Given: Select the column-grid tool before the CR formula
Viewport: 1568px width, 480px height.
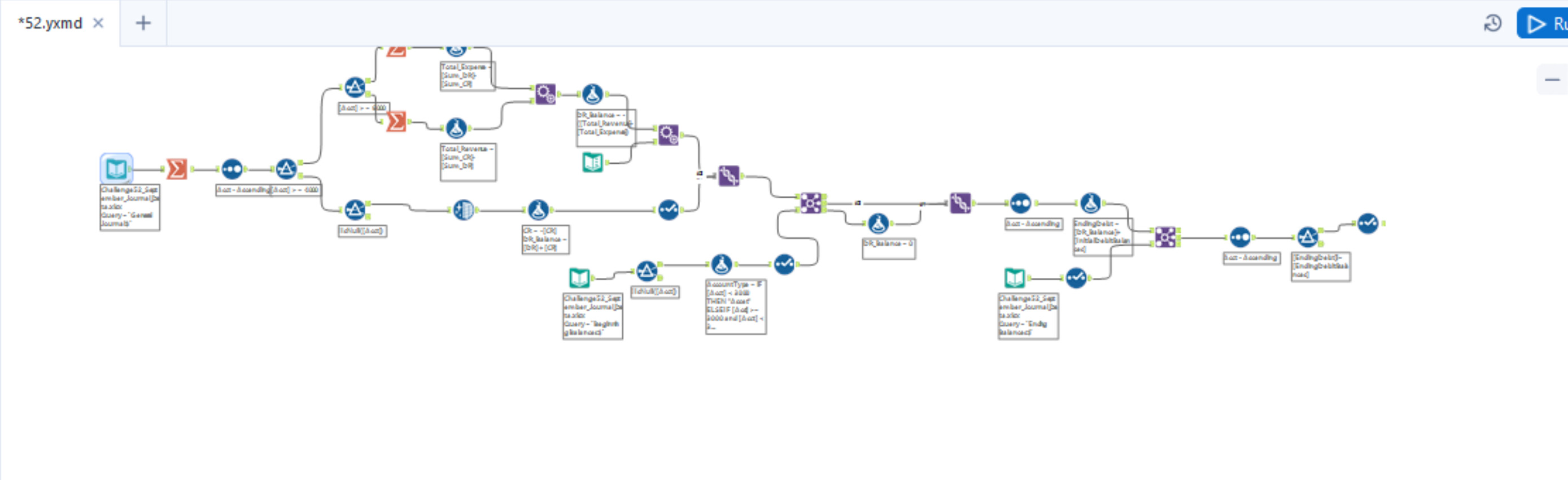Looking at the screenshot, I should click(x=463, y=210).
